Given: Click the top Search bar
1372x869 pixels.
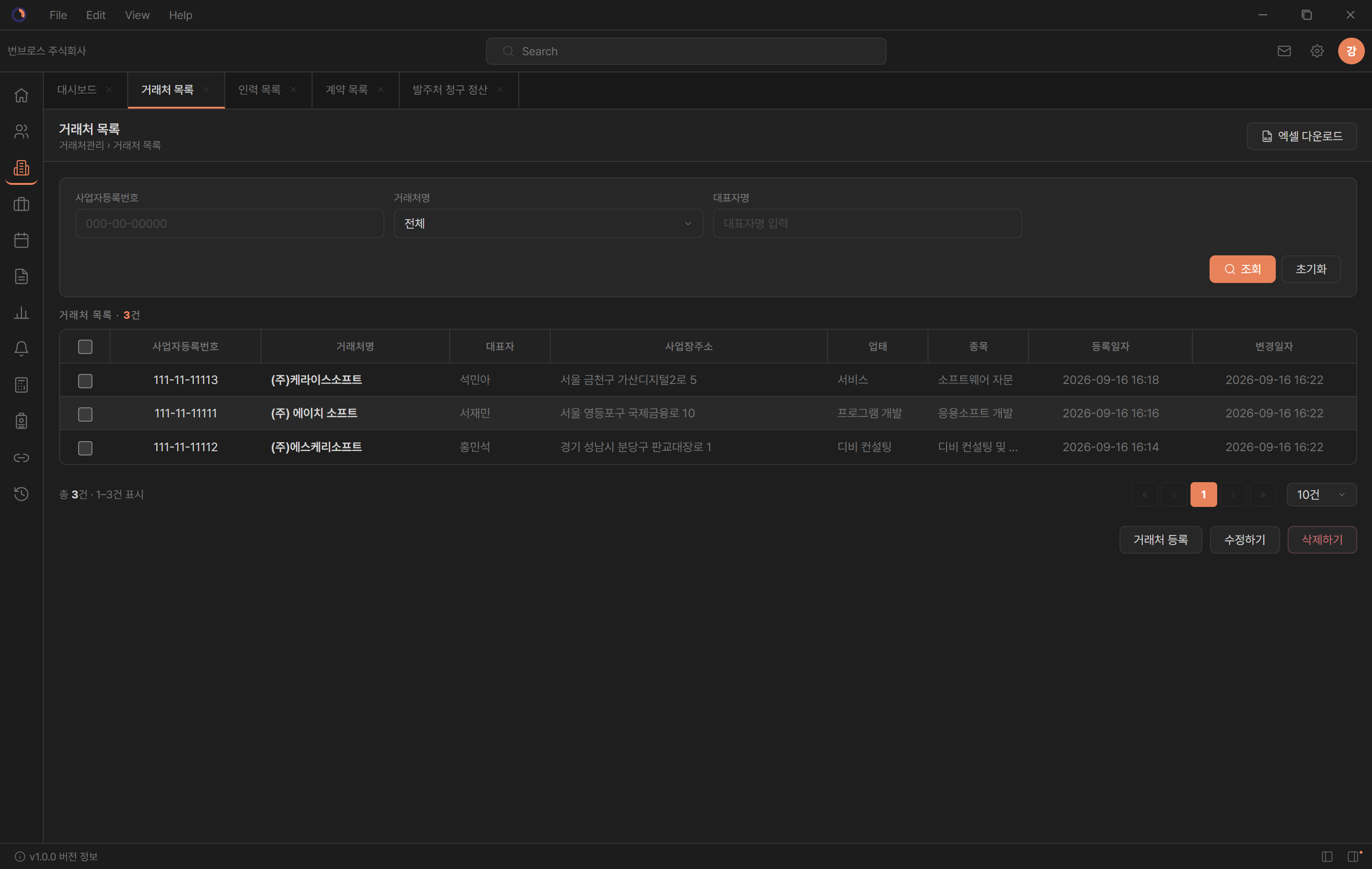Looking at the screenshot, I should tap(686, 51).
